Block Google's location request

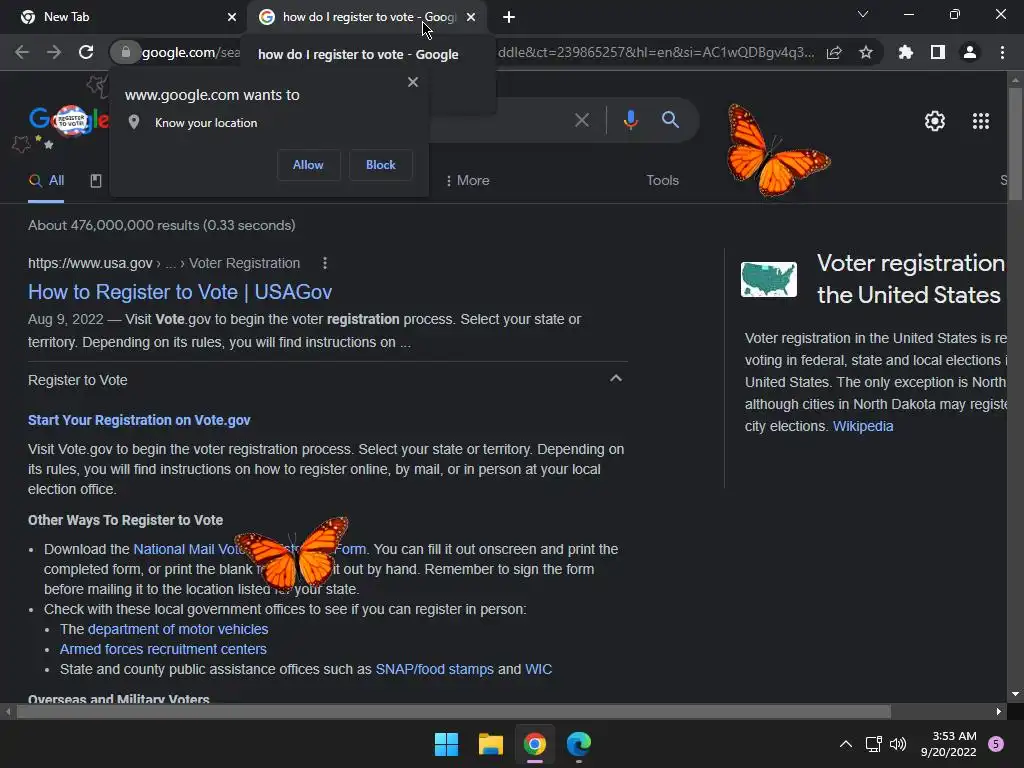381,165
